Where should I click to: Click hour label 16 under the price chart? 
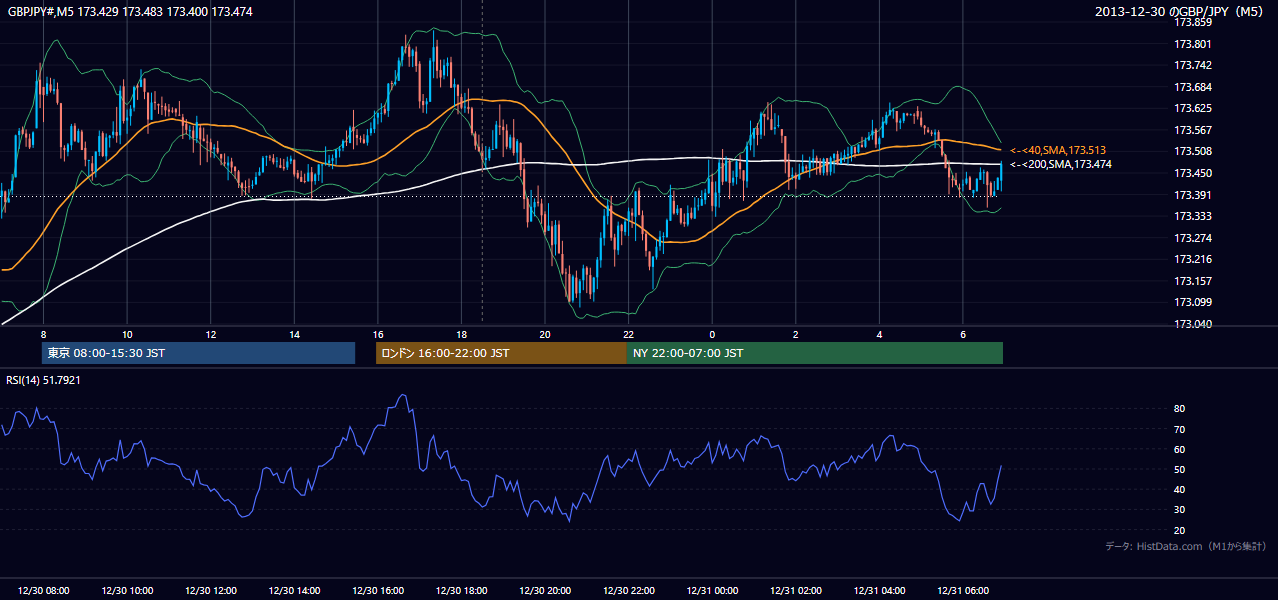(x=378, y=334)
